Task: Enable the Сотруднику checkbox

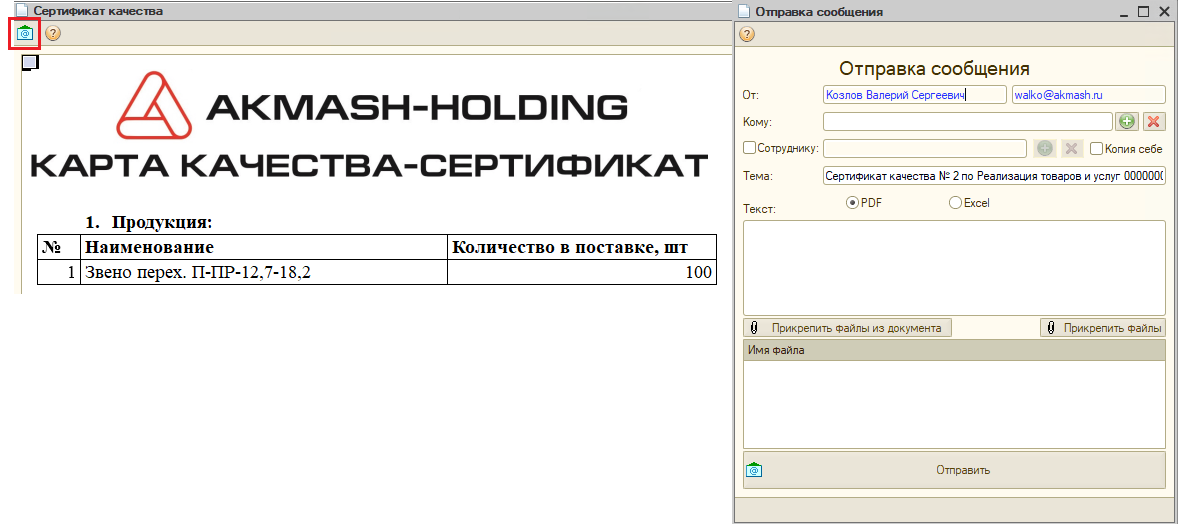Action: tap(749, 148)
